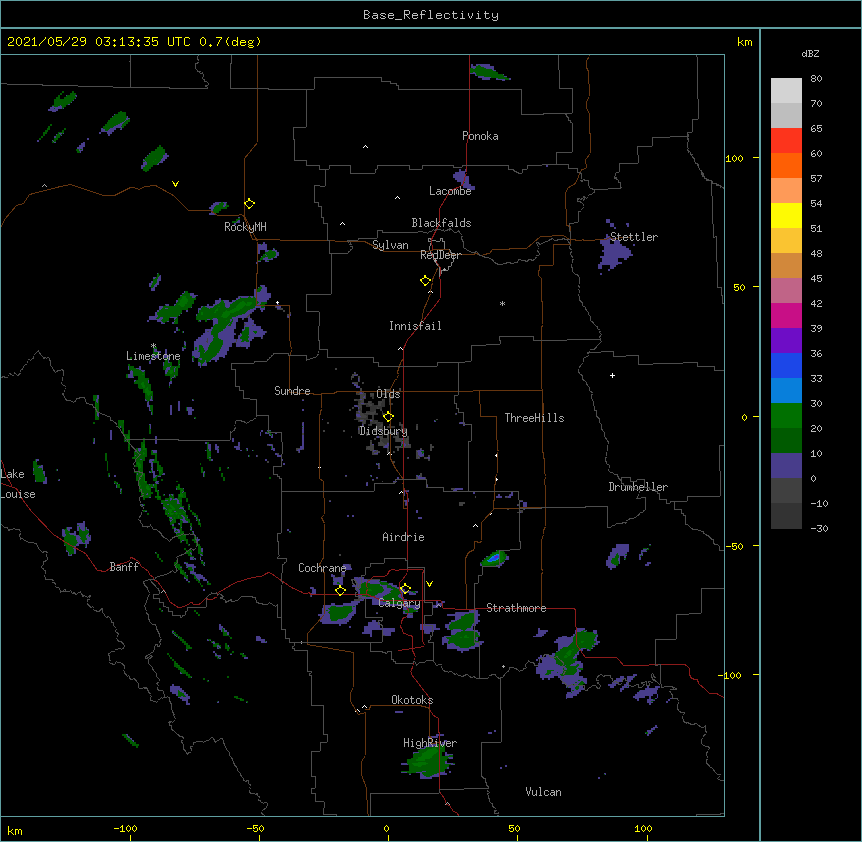Click the Ponoka map label
862x842 pixels.
[x=480, y=136]
